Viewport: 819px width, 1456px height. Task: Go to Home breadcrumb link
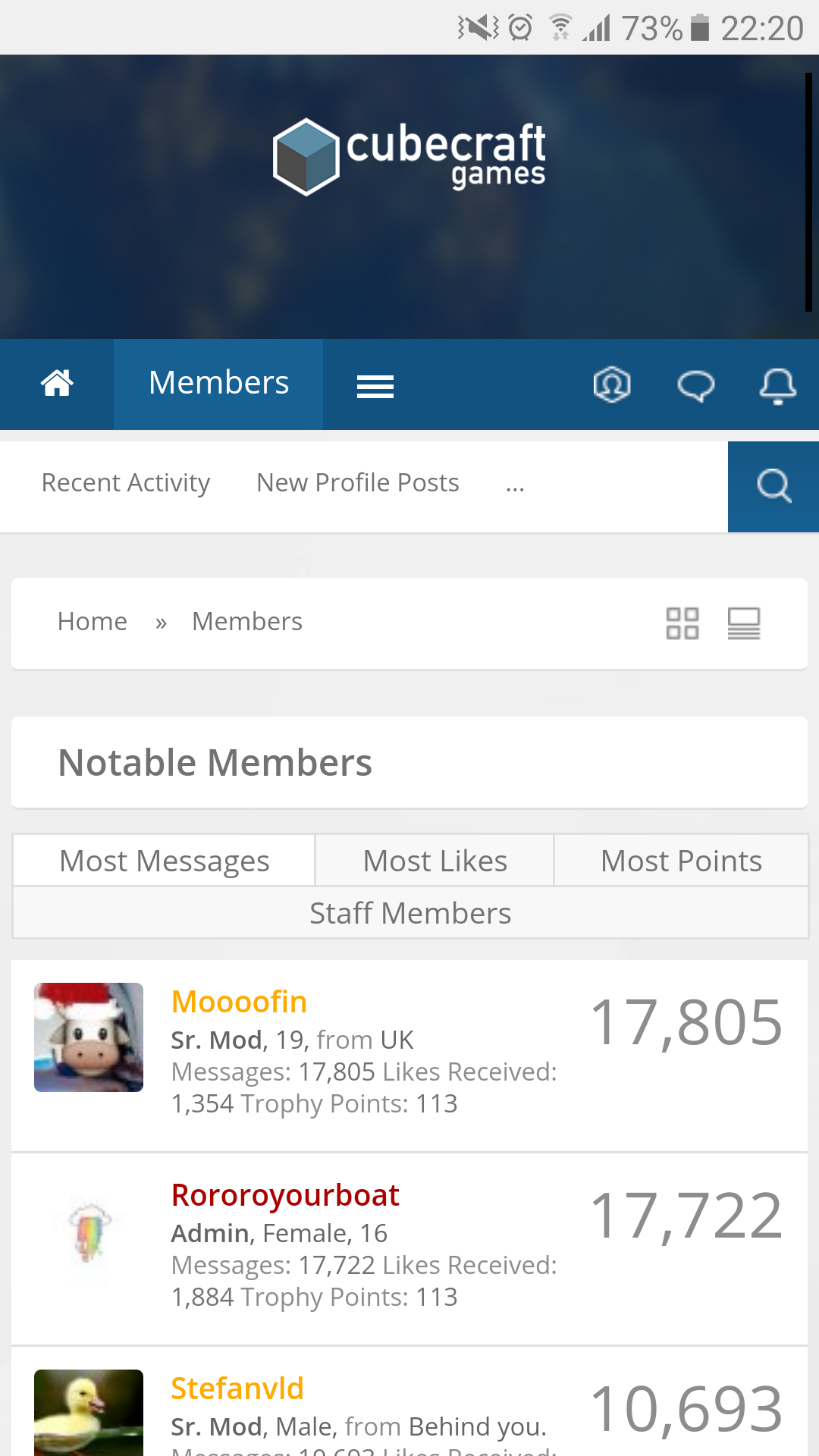[x=93, y=622]
